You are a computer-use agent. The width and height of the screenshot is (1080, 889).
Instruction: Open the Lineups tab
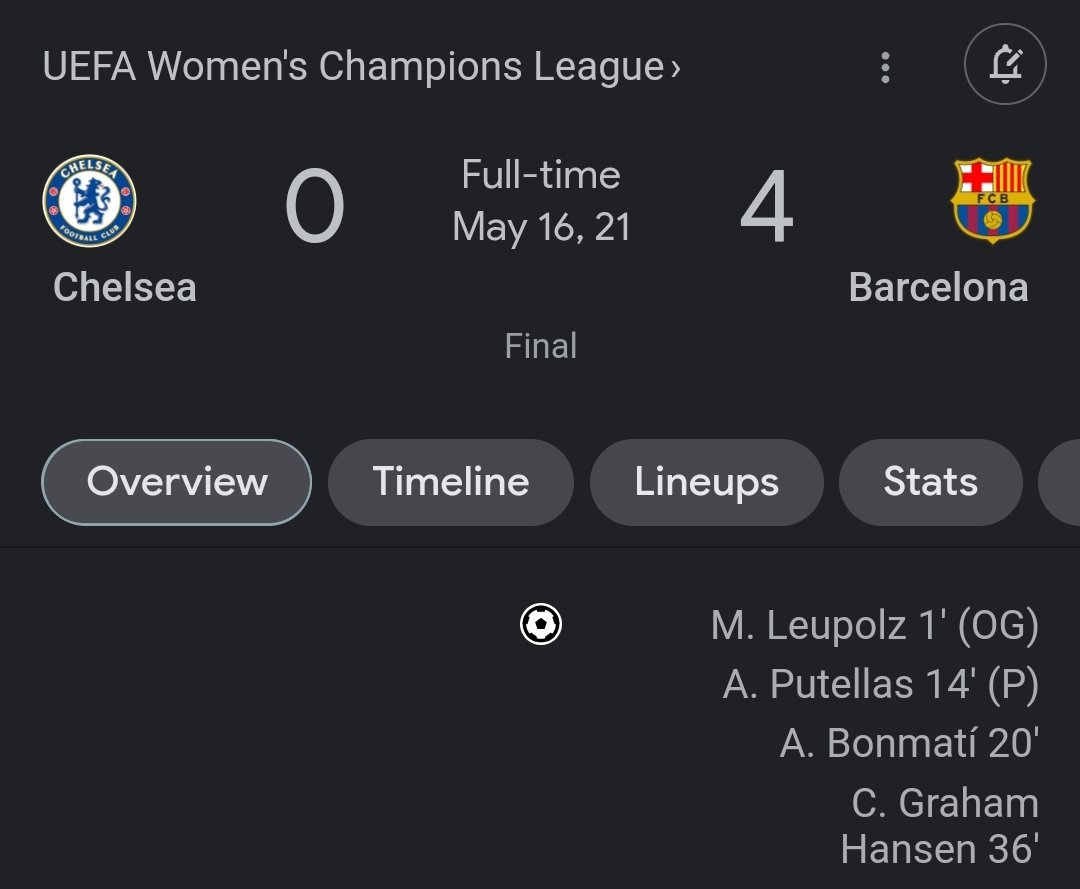pyautogui.click(x=707, y=482)
